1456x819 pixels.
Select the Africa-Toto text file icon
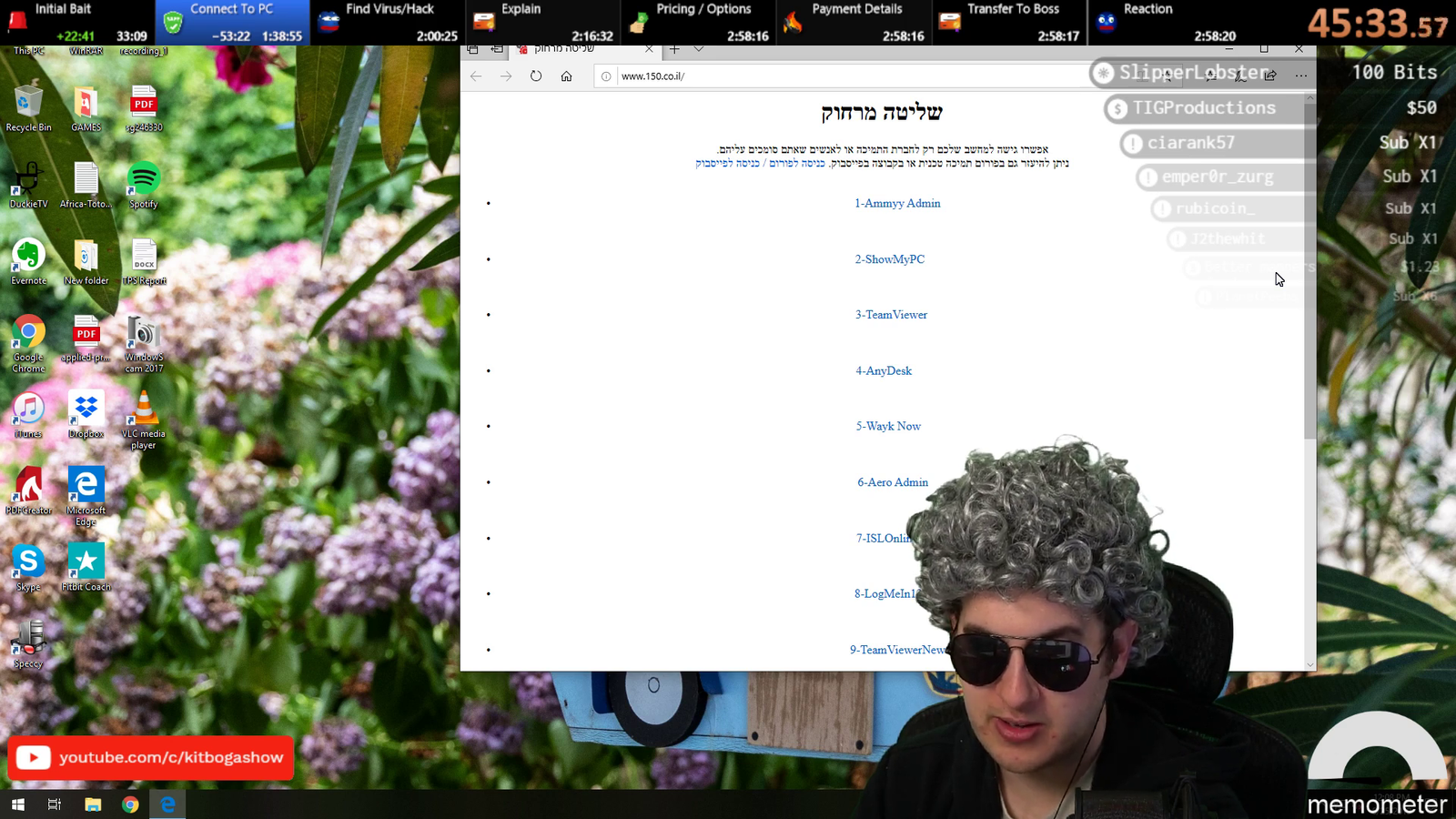pyautogui.click(x=86, y=183)
